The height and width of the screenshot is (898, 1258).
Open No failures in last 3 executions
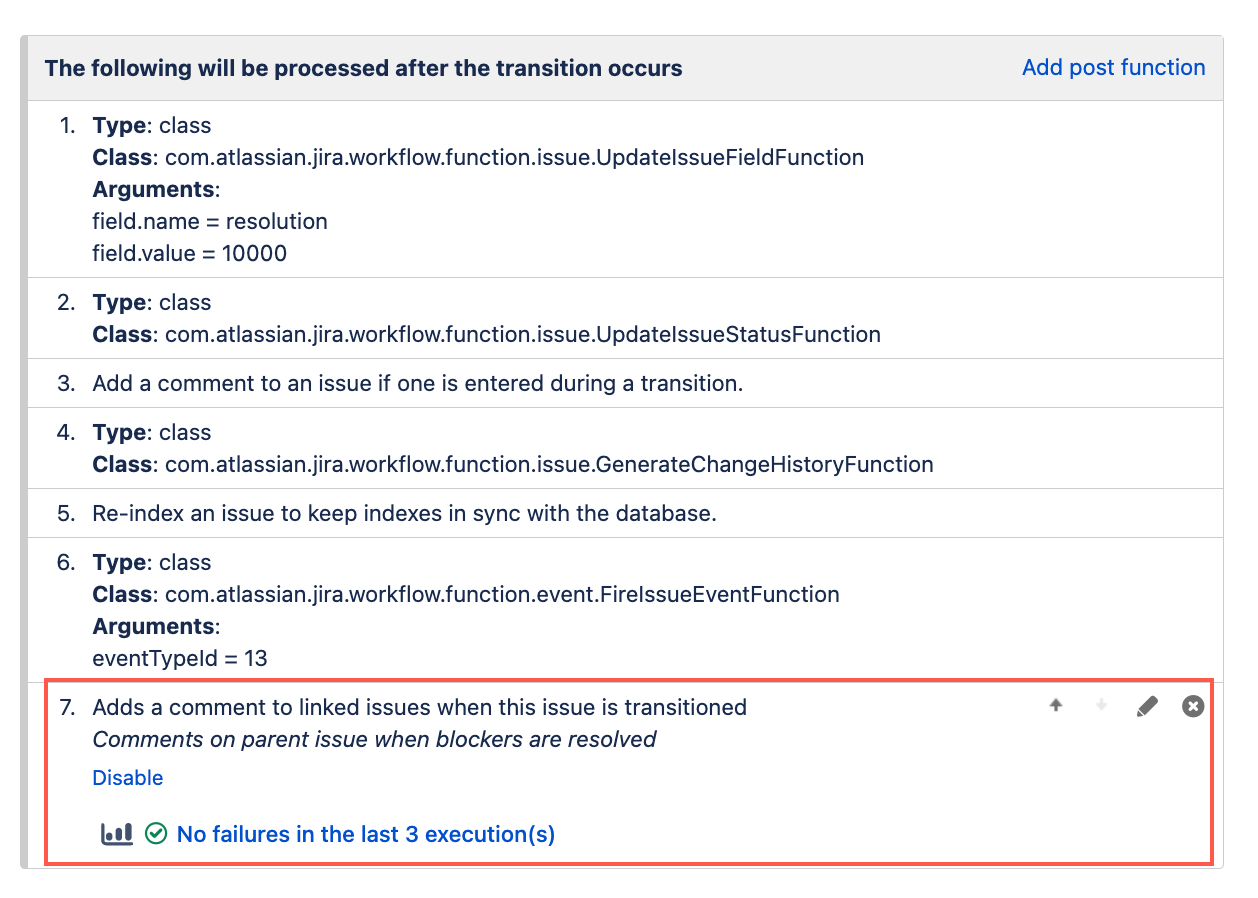click(366, 833)
